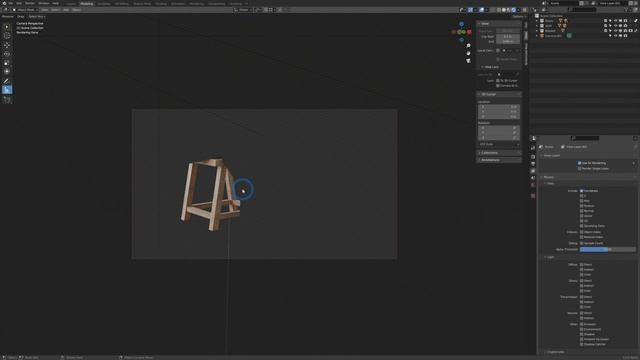Image resolution: width=640 pixels, height=360 pixels.
Task: Toggle the camera view icon
Action: (x=468, y=61)
